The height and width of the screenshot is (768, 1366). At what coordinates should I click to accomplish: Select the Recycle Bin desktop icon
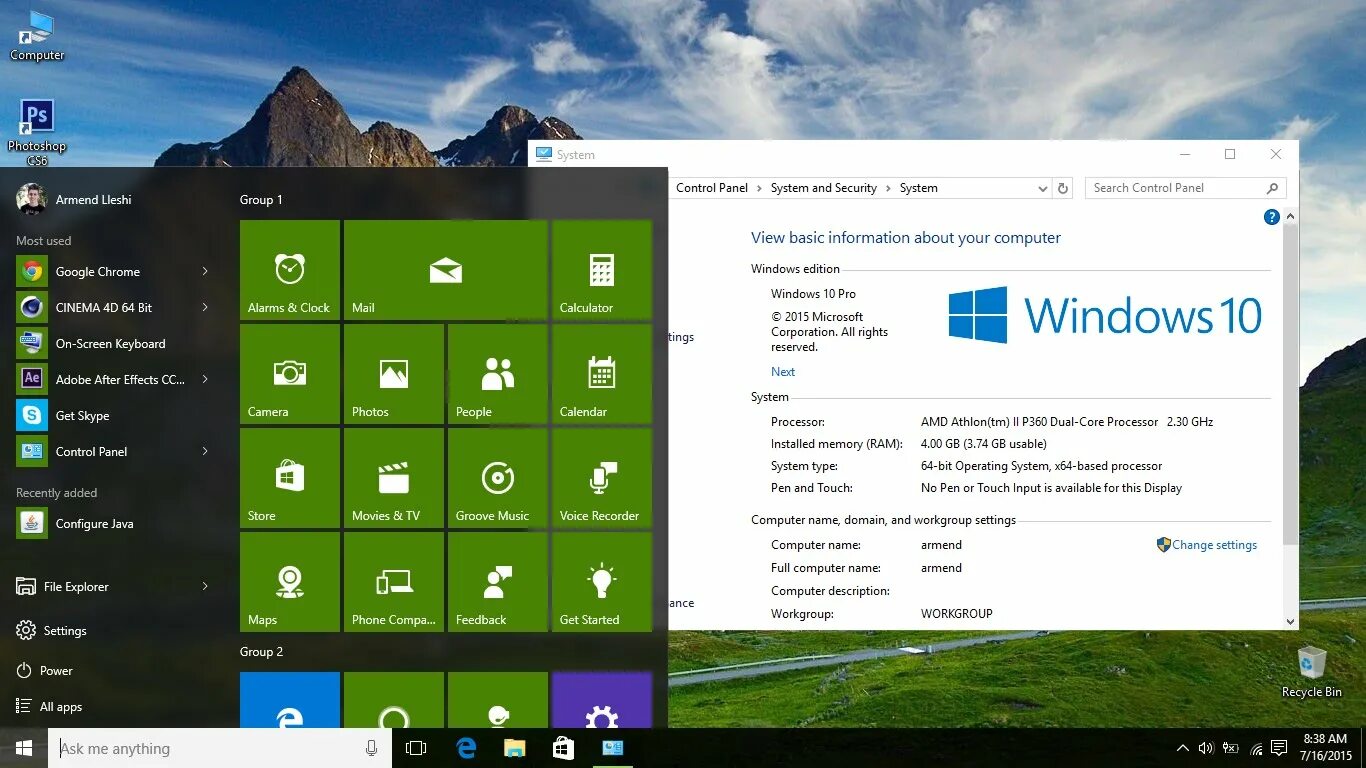coord(1312,671)
